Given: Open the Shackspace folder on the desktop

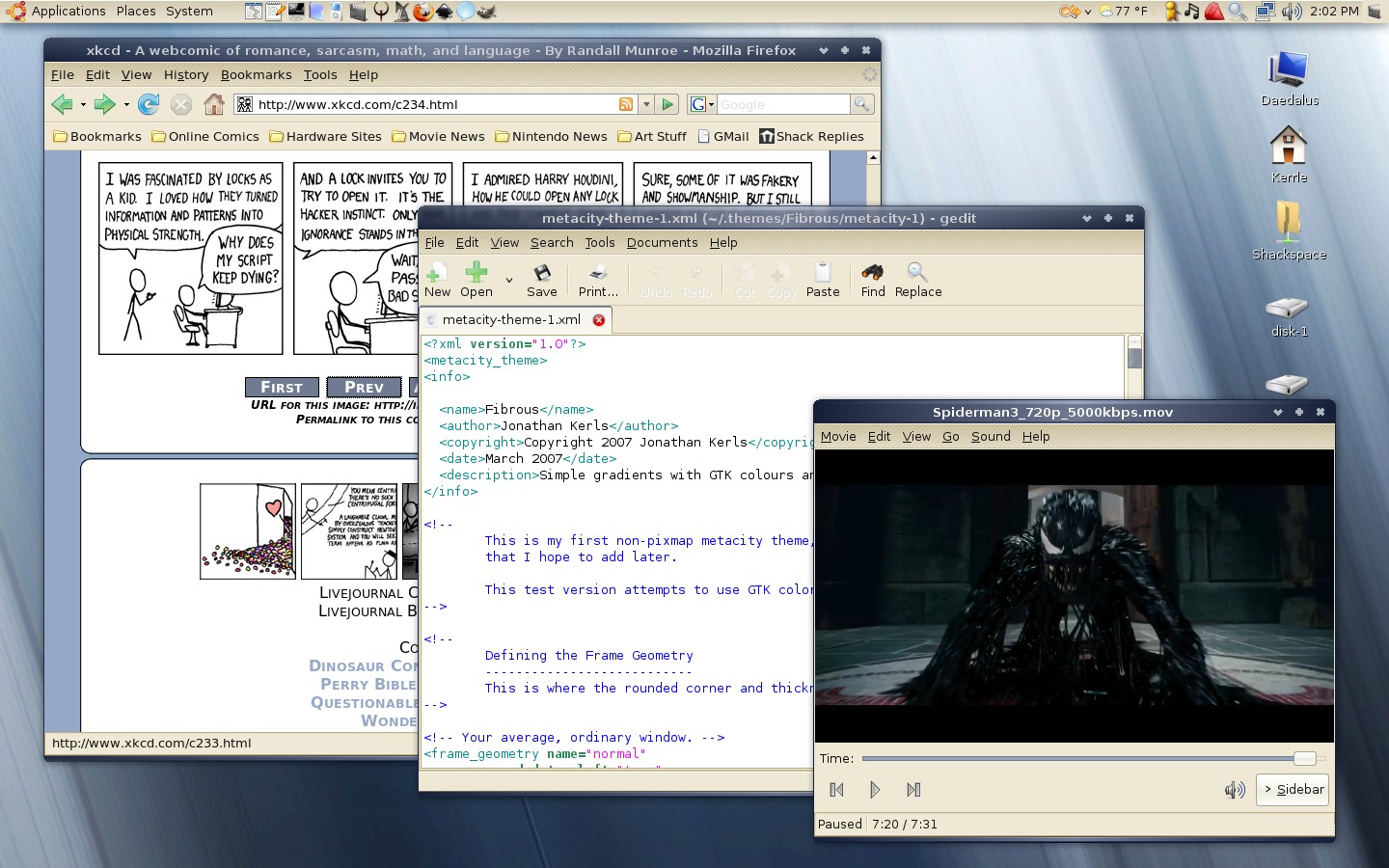Looking at the screenshot, I should coord(1290,231).
